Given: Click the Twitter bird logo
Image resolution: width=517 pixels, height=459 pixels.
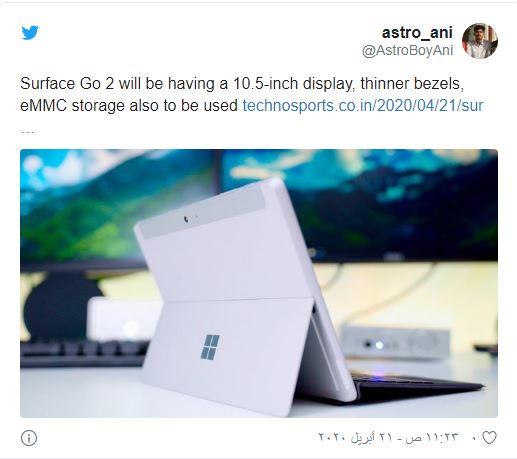Looking at the screenshot, I should click(30, 33).
